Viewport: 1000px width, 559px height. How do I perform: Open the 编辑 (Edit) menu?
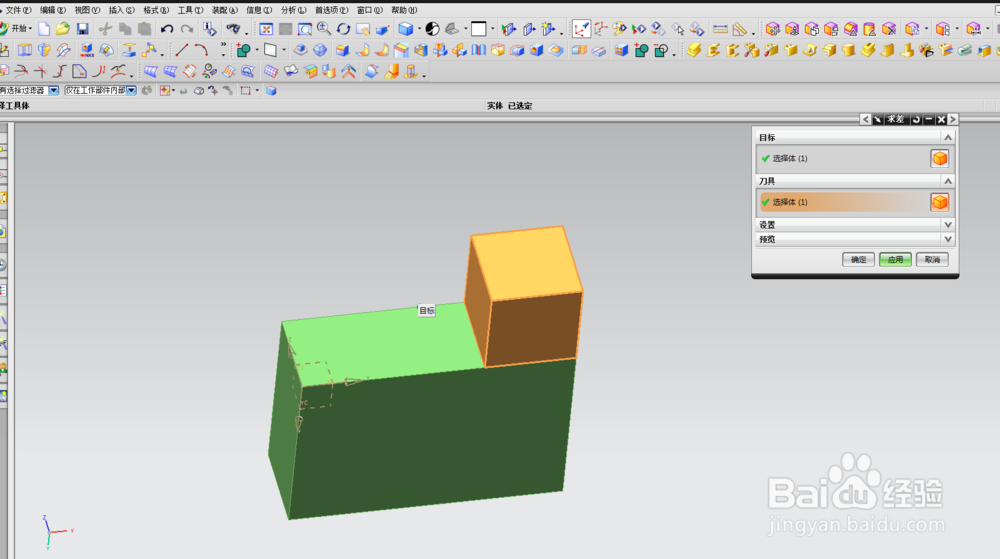click(52, 10)
